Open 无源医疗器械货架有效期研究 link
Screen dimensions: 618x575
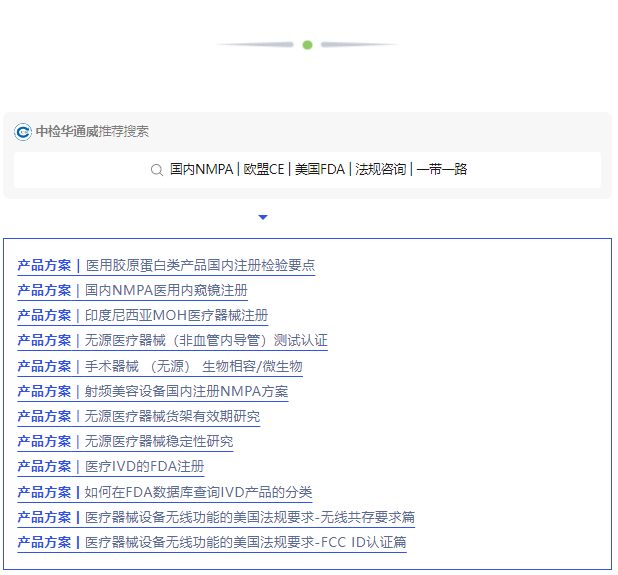point(172,416)
